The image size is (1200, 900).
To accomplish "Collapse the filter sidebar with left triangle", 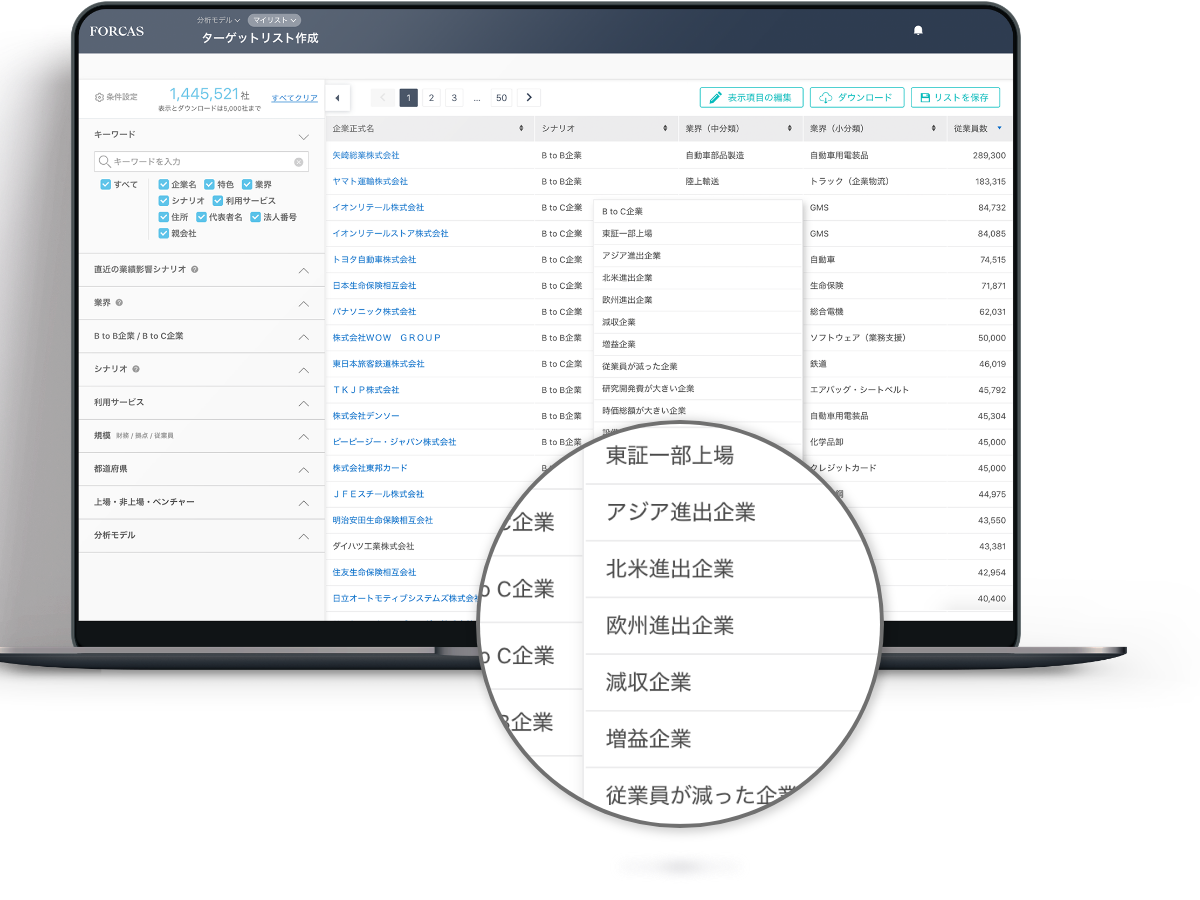I will tap(337, 98).
